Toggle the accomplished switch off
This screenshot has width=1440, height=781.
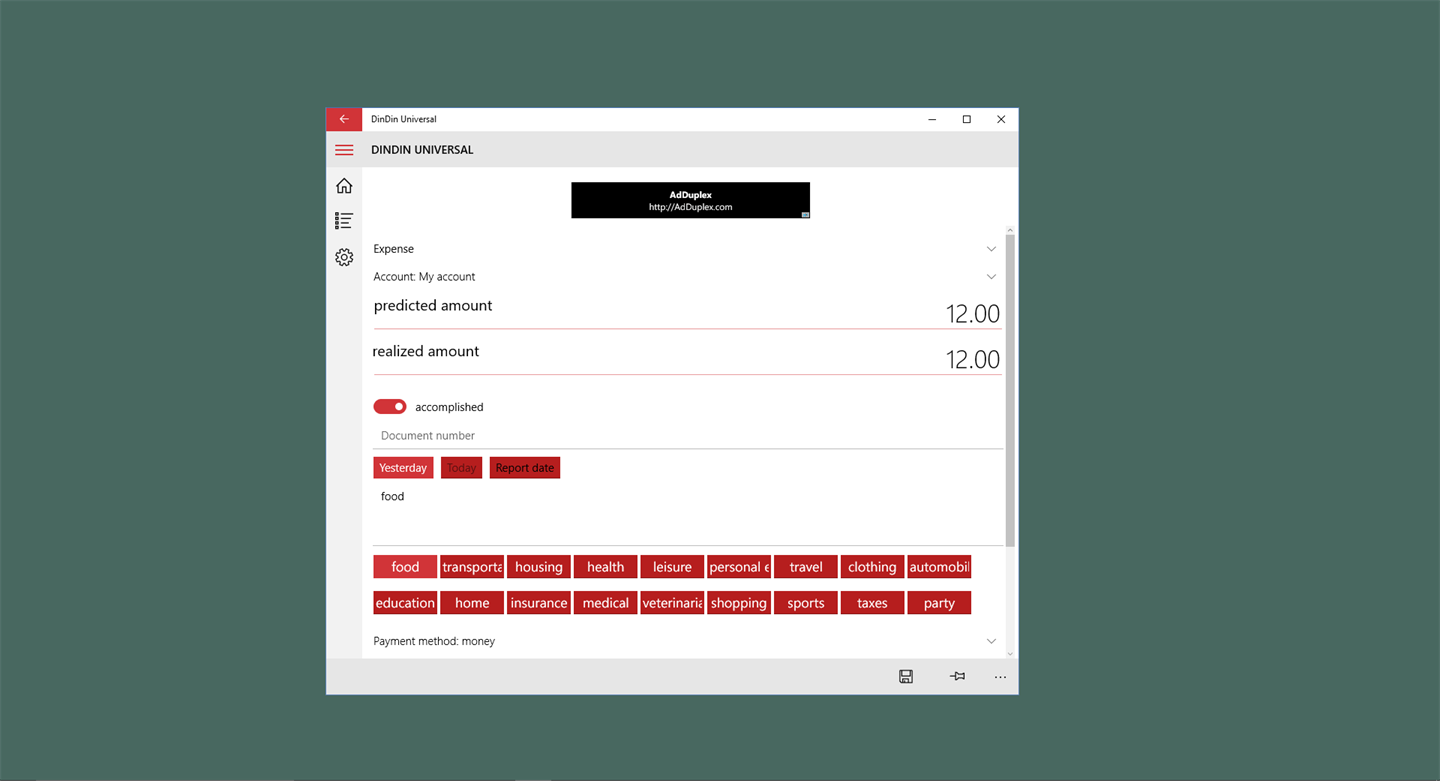(x=390, y=407)
